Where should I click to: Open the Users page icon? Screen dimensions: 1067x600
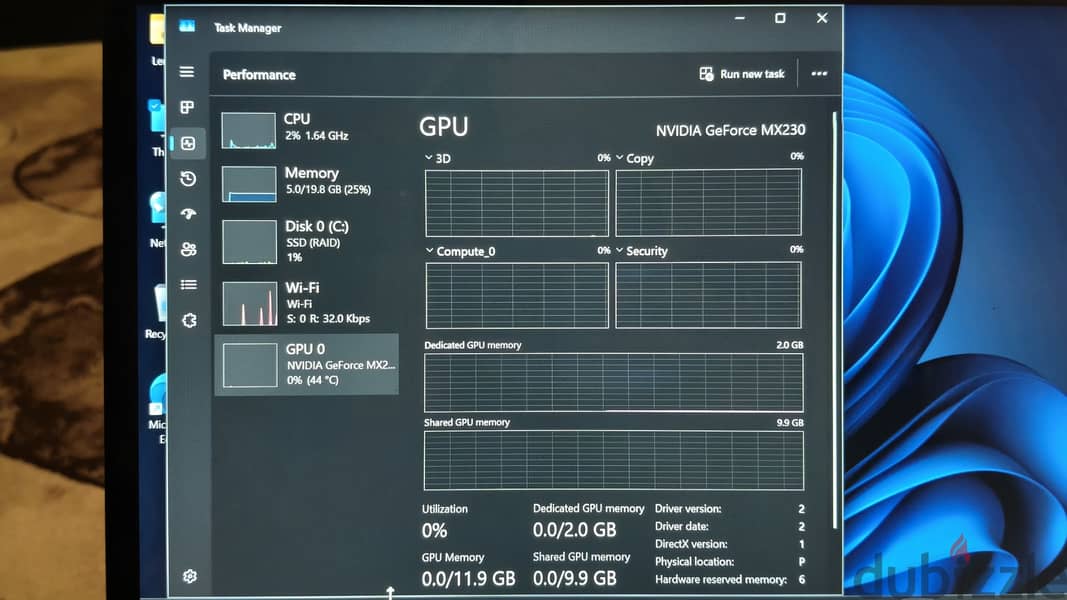click(x=188, y=249)
